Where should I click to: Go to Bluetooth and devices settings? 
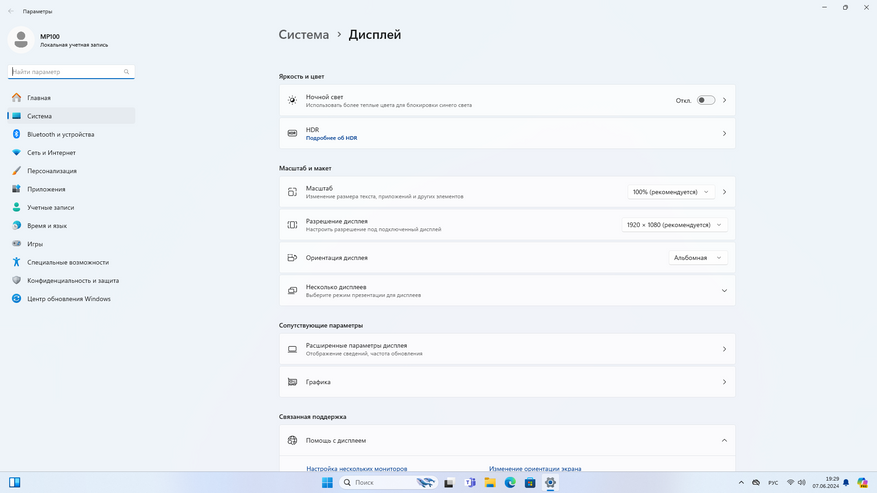[60, 134]
